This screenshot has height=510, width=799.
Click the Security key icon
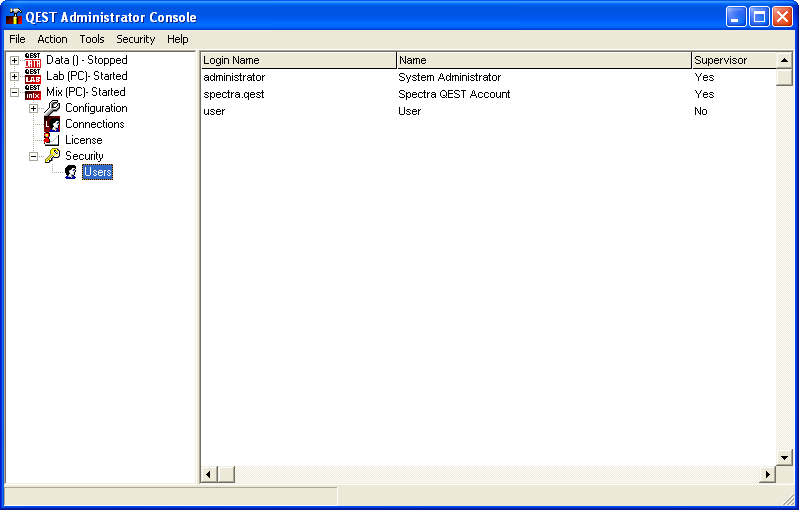tap(52, 156)
